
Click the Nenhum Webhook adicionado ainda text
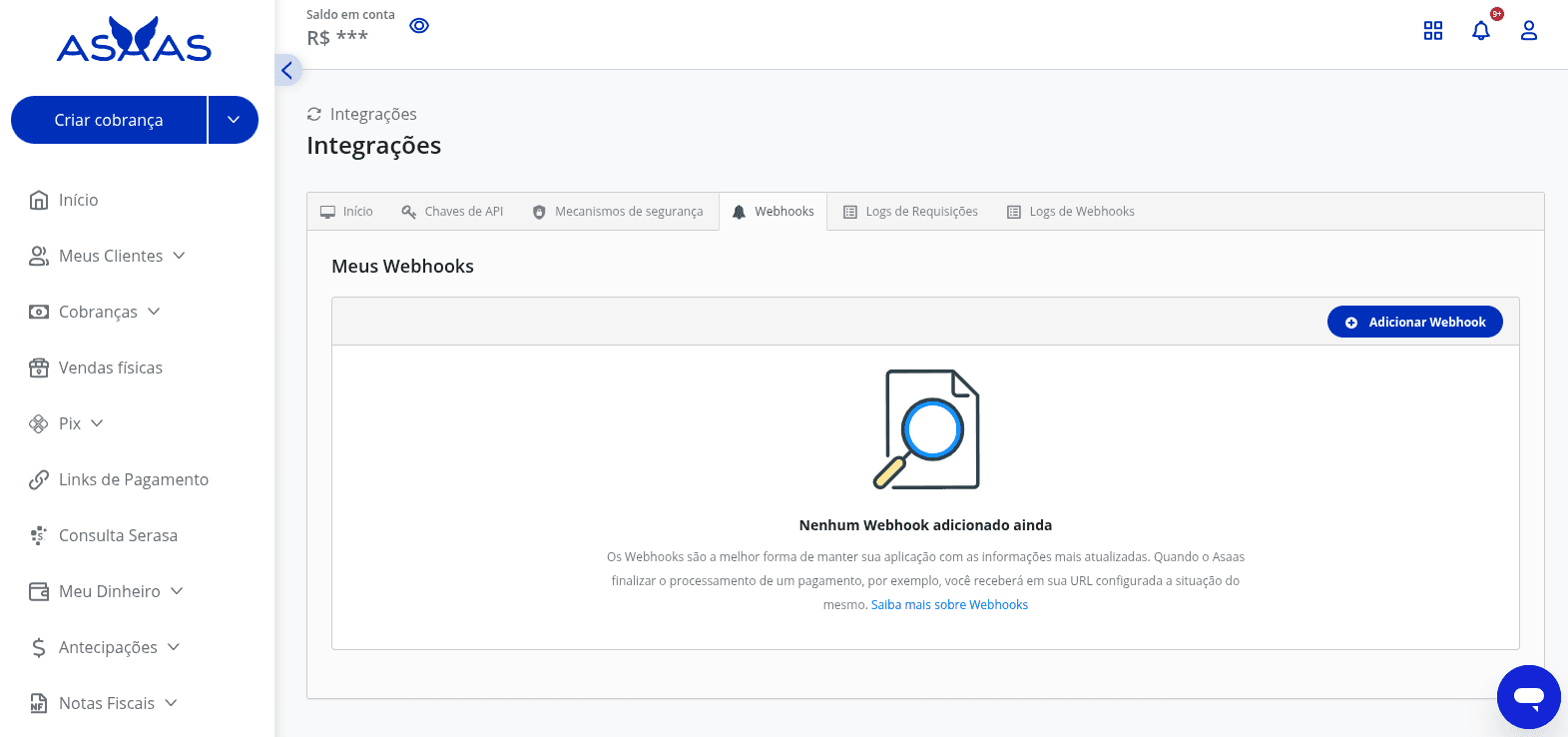click(x=925, y=525)
